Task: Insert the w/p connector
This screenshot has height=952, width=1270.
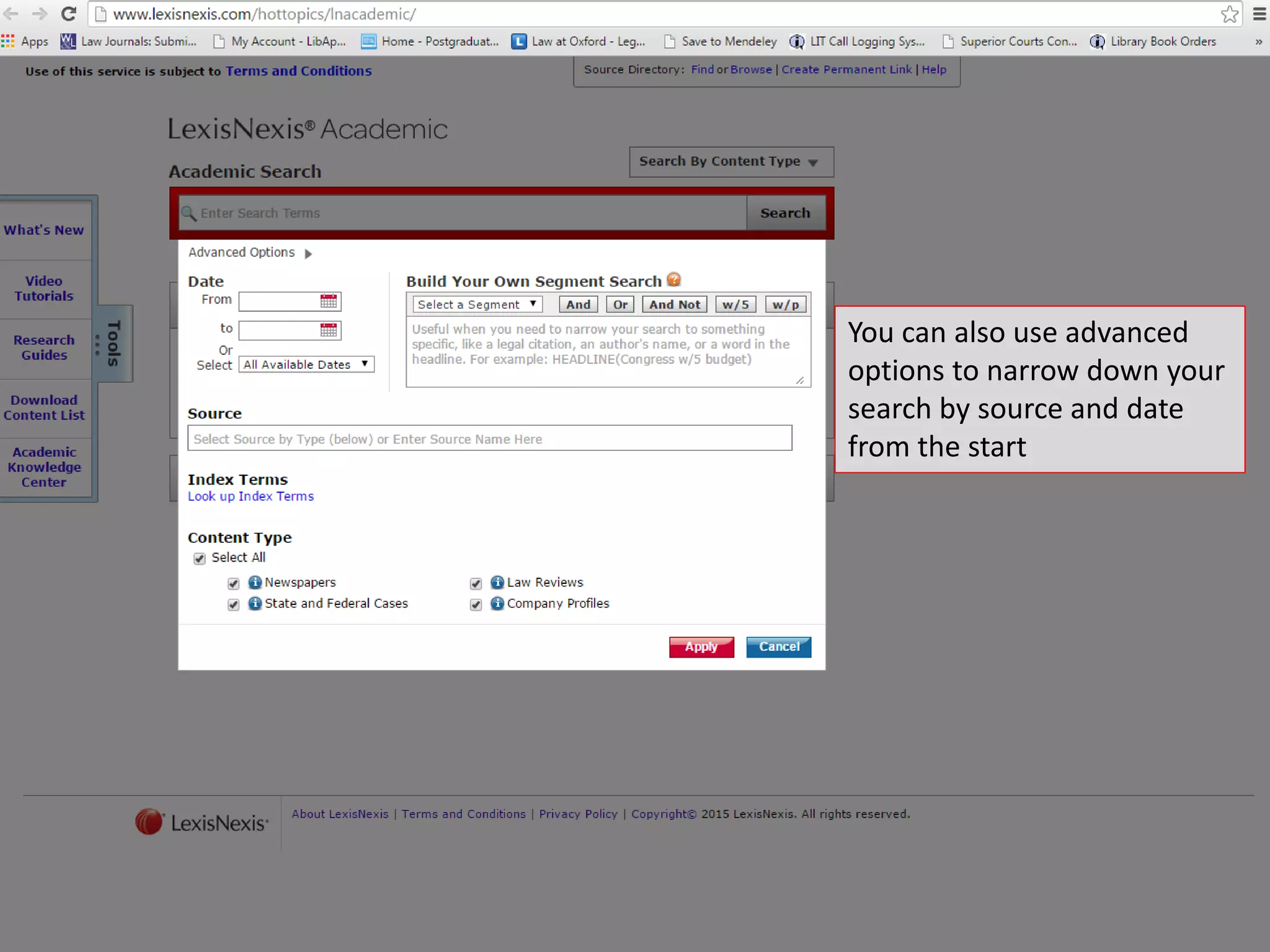Action: pos(786,304)
